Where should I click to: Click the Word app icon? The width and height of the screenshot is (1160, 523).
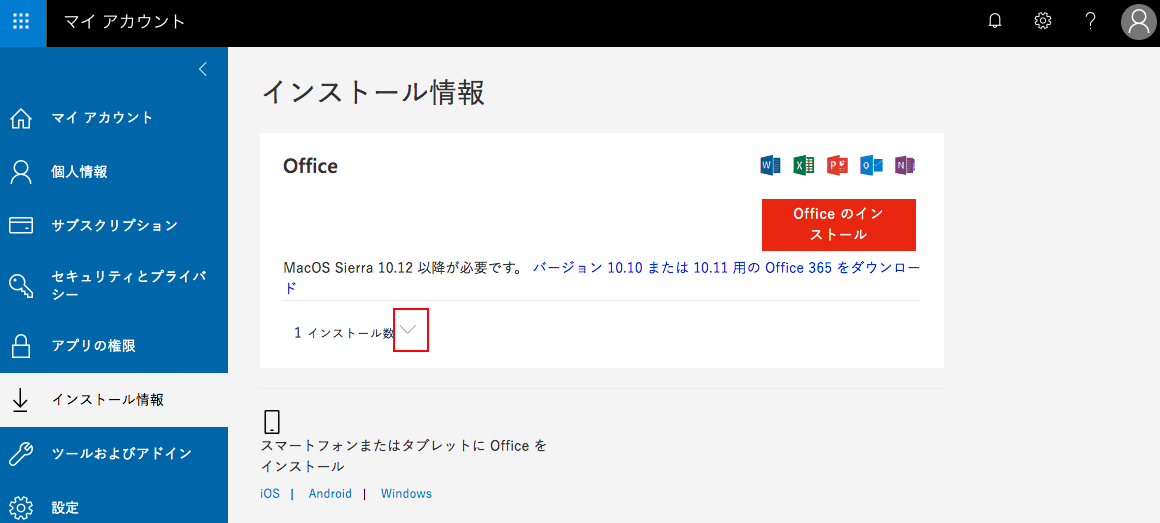coord(770,165)
